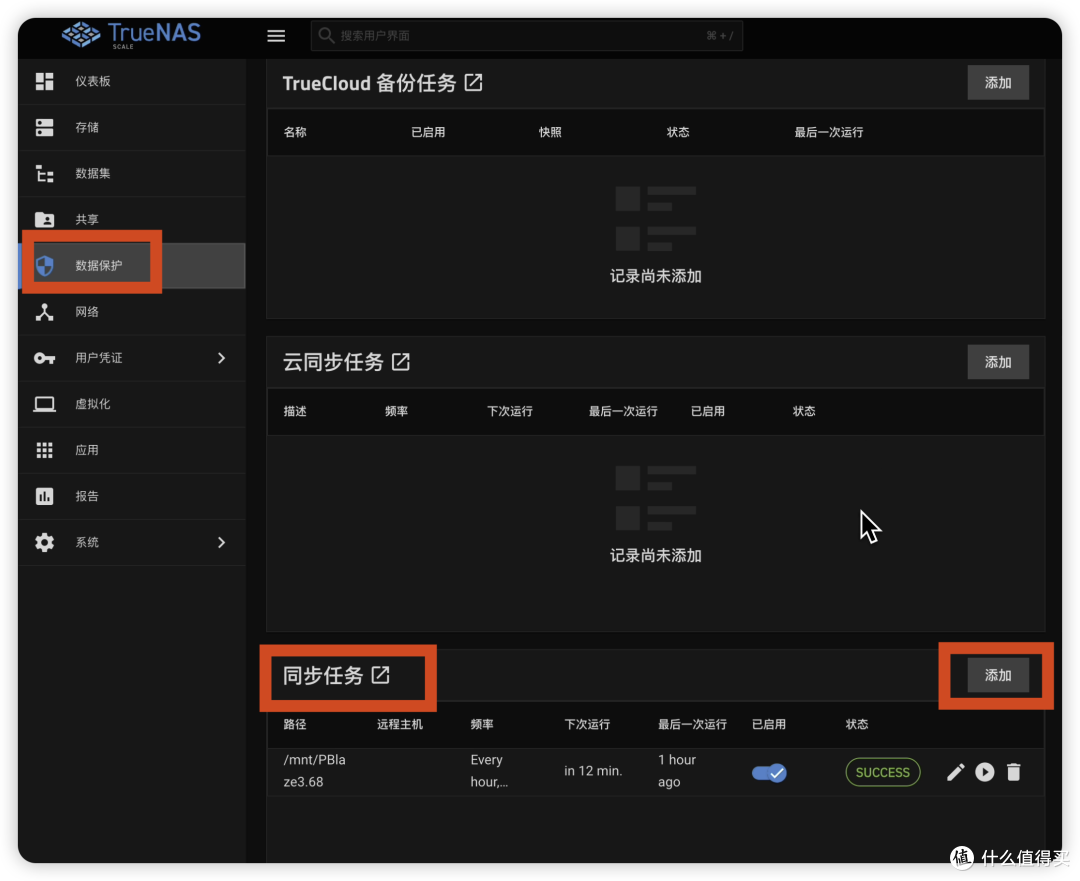Click the TrueCloud 备份任务 title
The height and width of the screenshot is (881, 1080).
[x=369, y=83]
